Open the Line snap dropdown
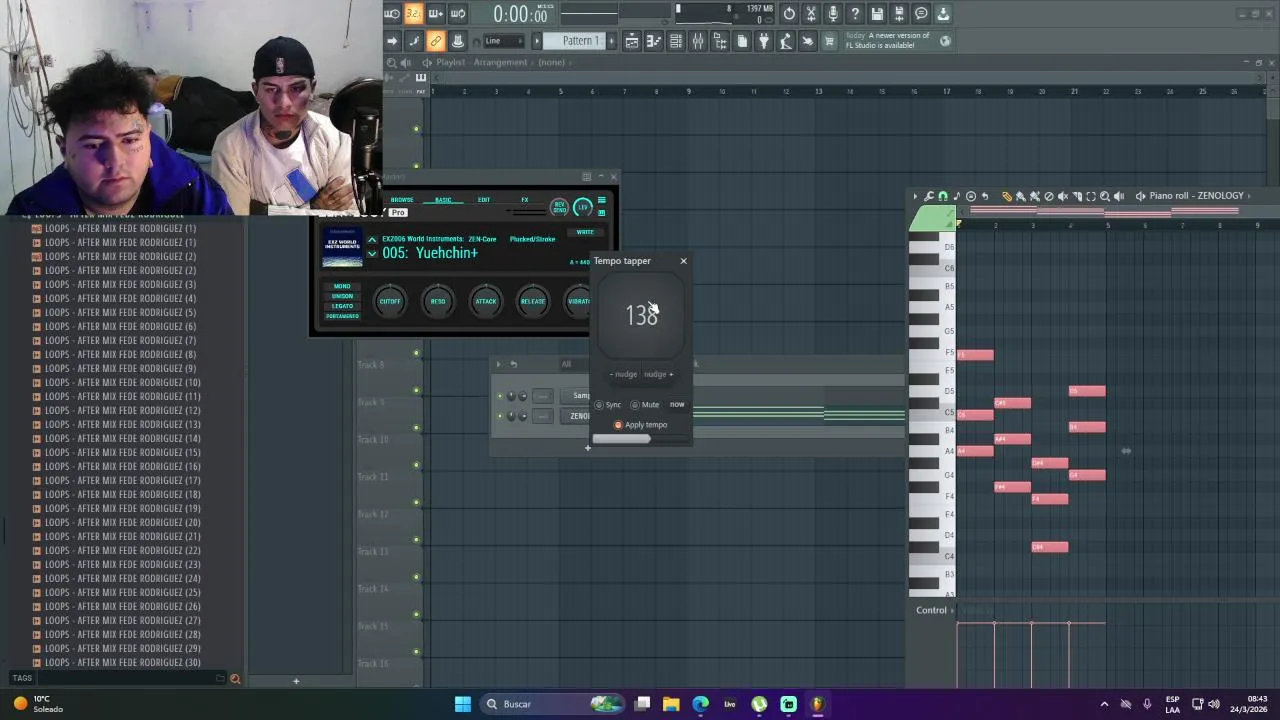The width and height of the screenshot is (1280, 720). point(503,41)
